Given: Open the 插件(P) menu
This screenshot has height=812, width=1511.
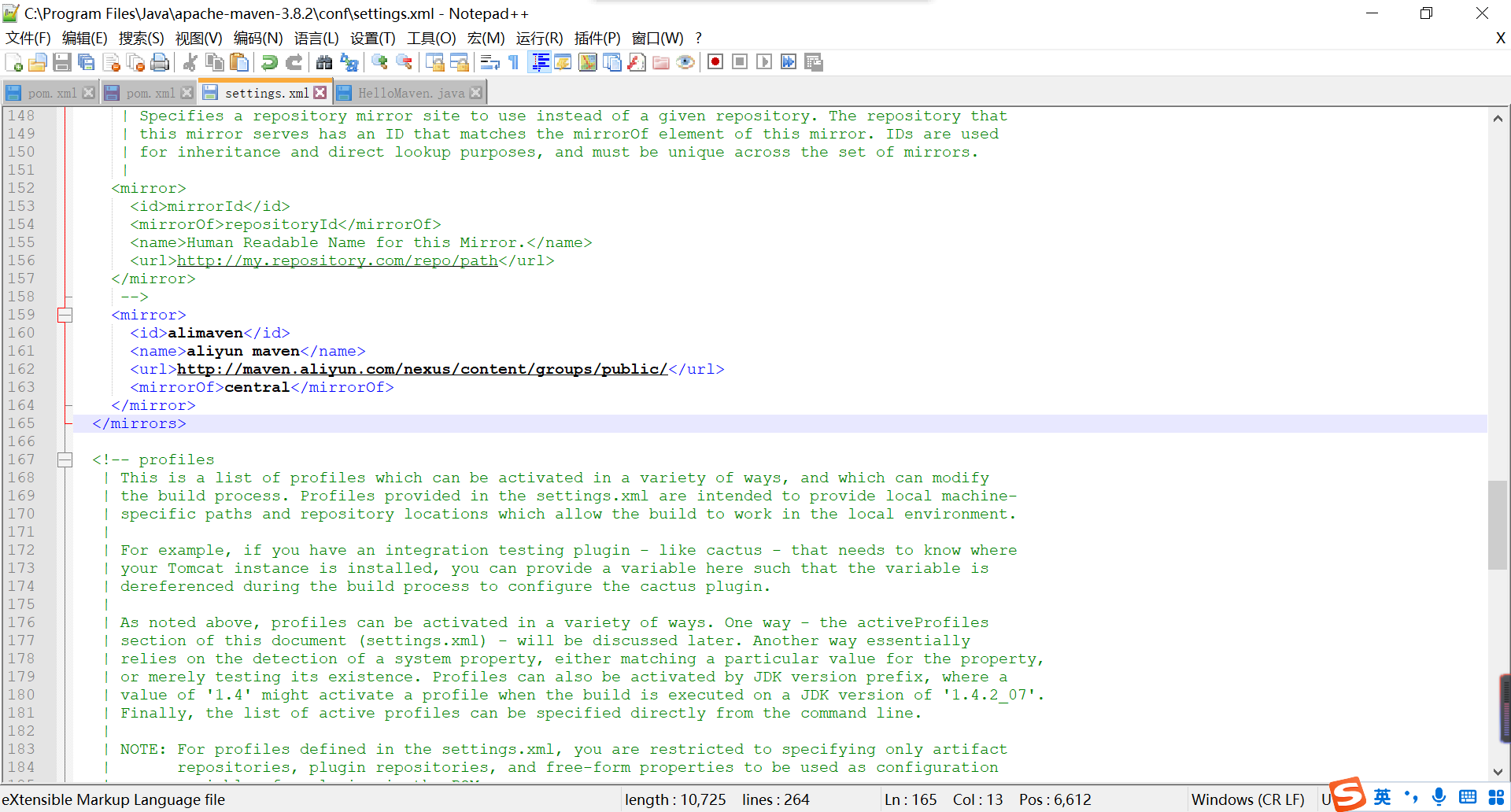Looking at the screenshot, I should [599, 38].
